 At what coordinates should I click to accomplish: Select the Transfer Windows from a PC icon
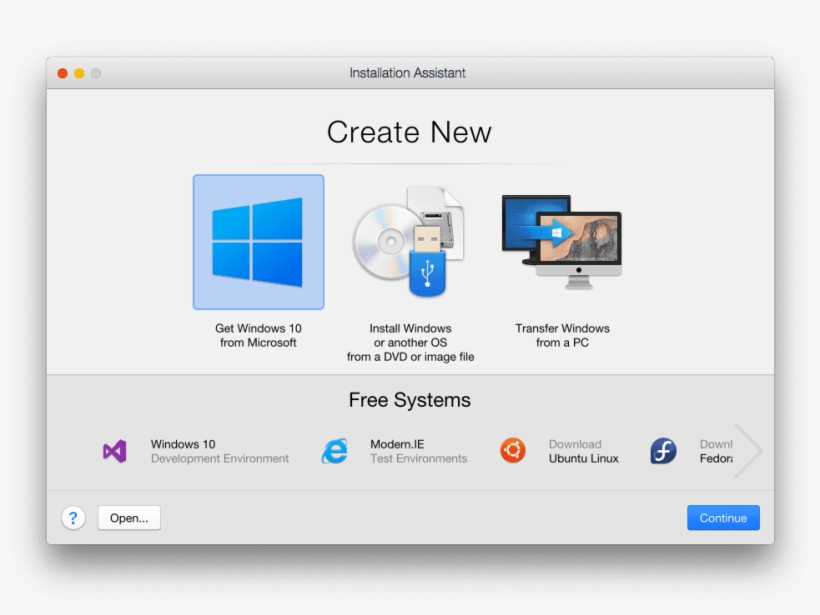(562, 242)
